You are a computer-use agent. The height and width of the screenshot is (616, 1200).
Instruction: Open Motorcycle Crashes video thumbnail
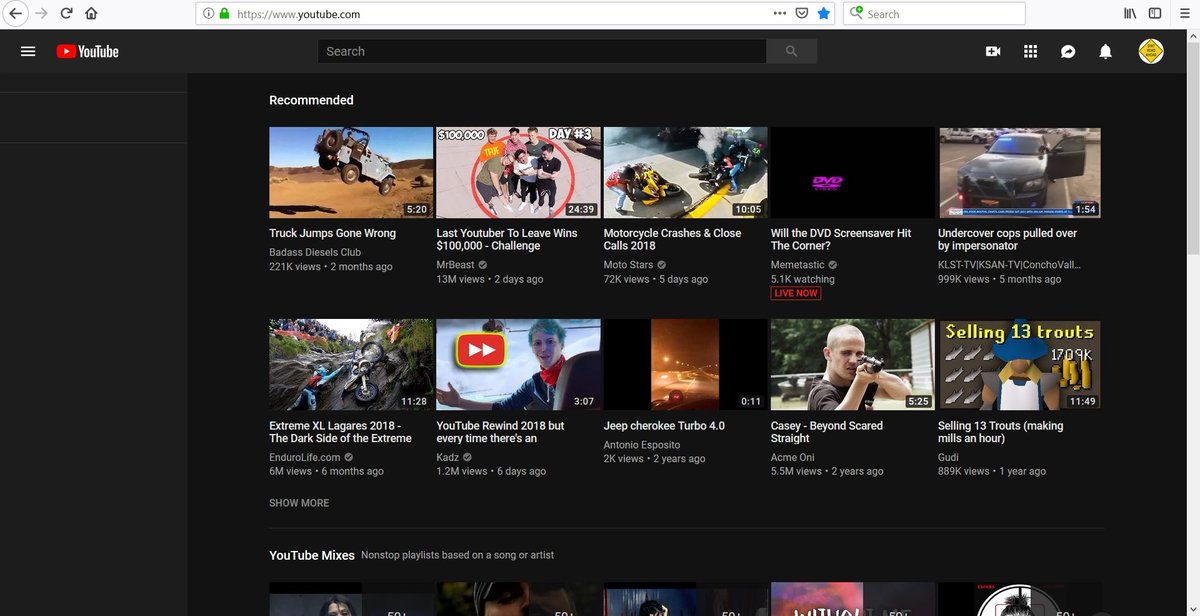685,172
